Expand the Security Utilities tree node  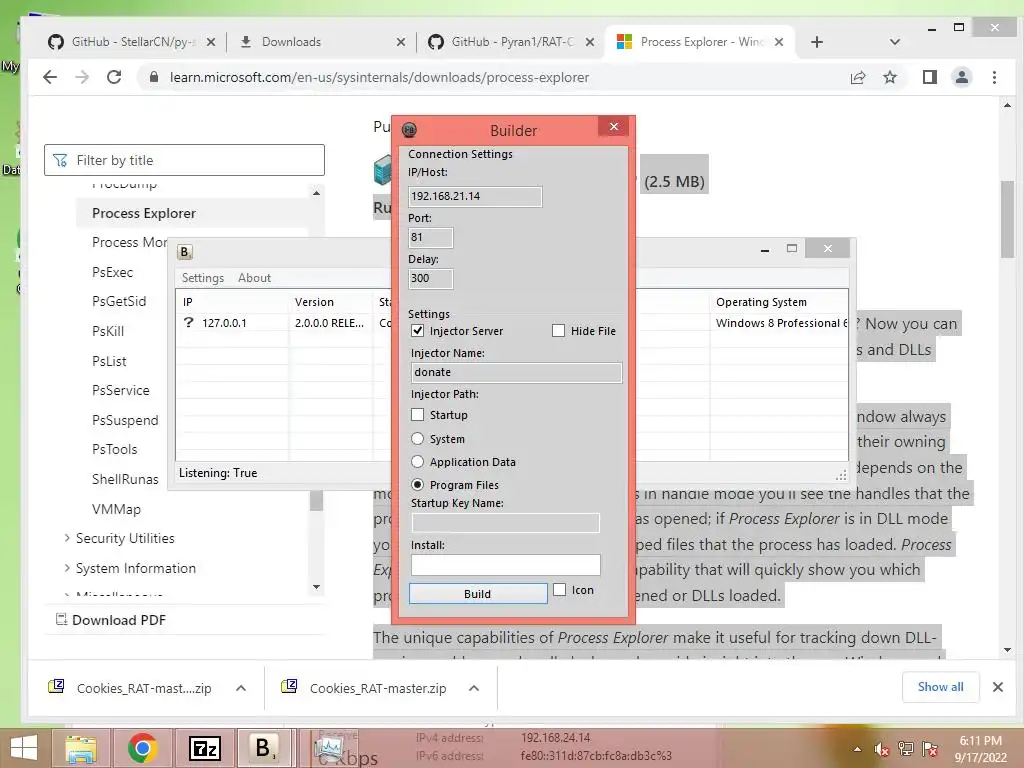click(67, 537)
